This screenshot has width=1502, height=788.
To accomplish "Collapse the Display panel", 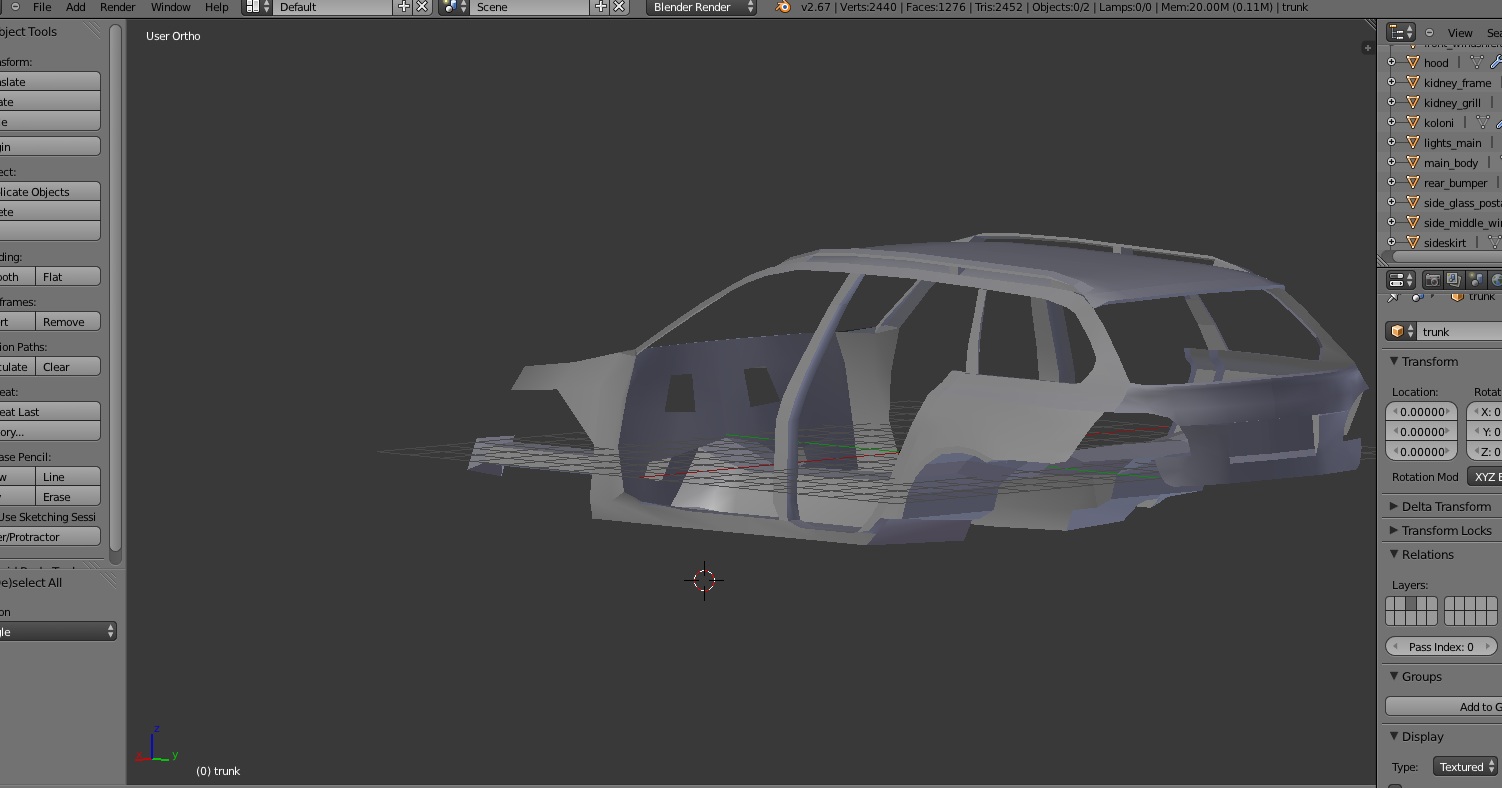I will click(1394, 736).
